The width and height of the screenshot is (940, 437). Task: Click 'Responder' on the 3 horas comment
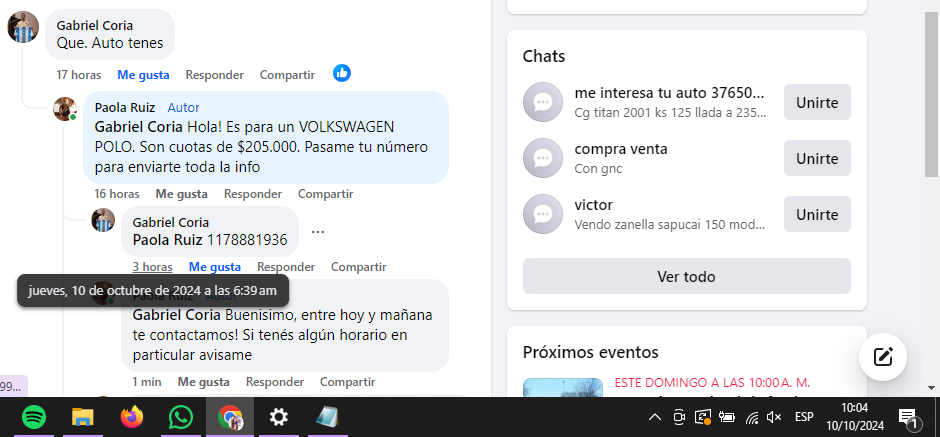pos(286,267)
